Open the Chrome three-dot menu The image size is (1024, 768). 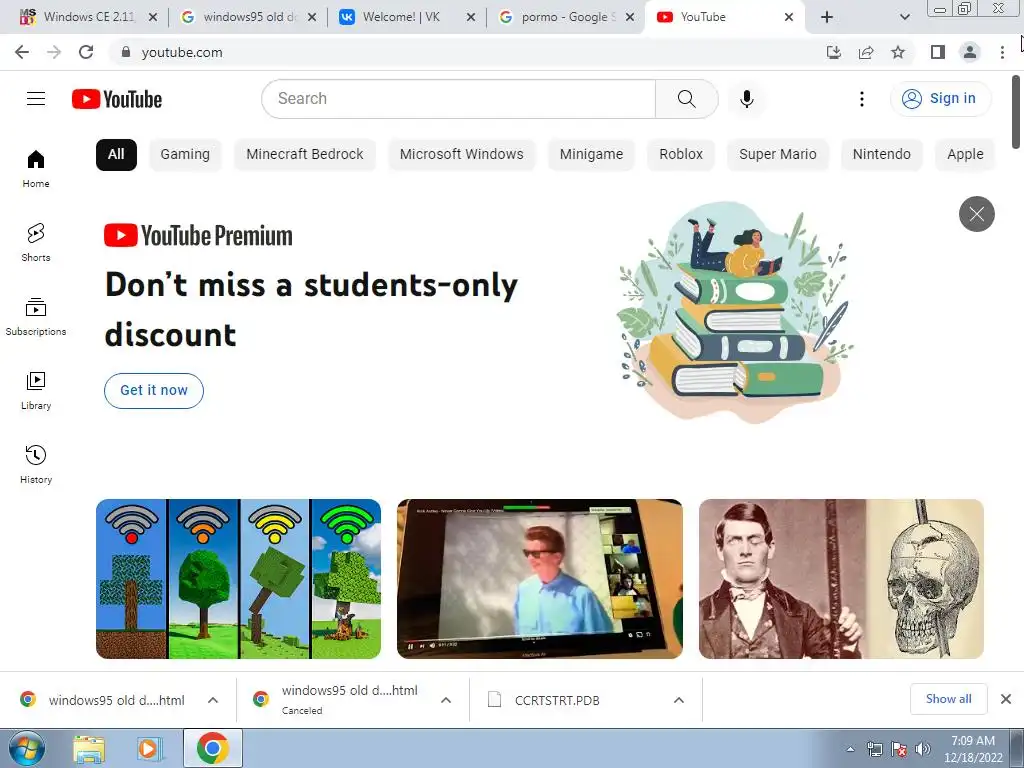(x=1002, y=52)
